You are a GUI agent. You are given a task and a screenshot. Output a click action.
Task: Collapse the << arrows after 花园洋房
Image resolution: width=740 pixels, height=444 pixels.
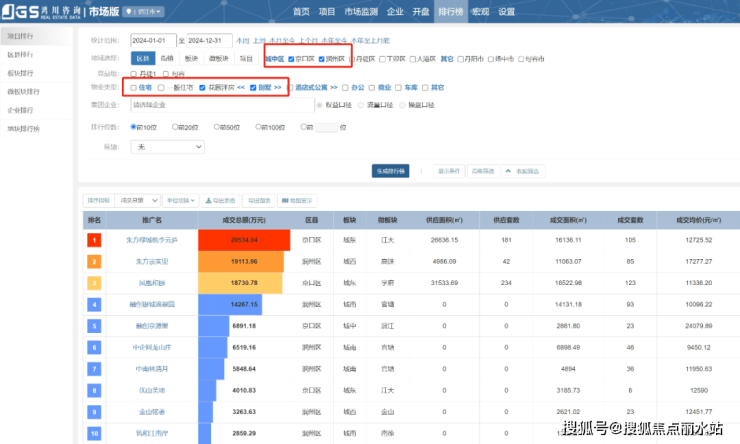(241, 88)
